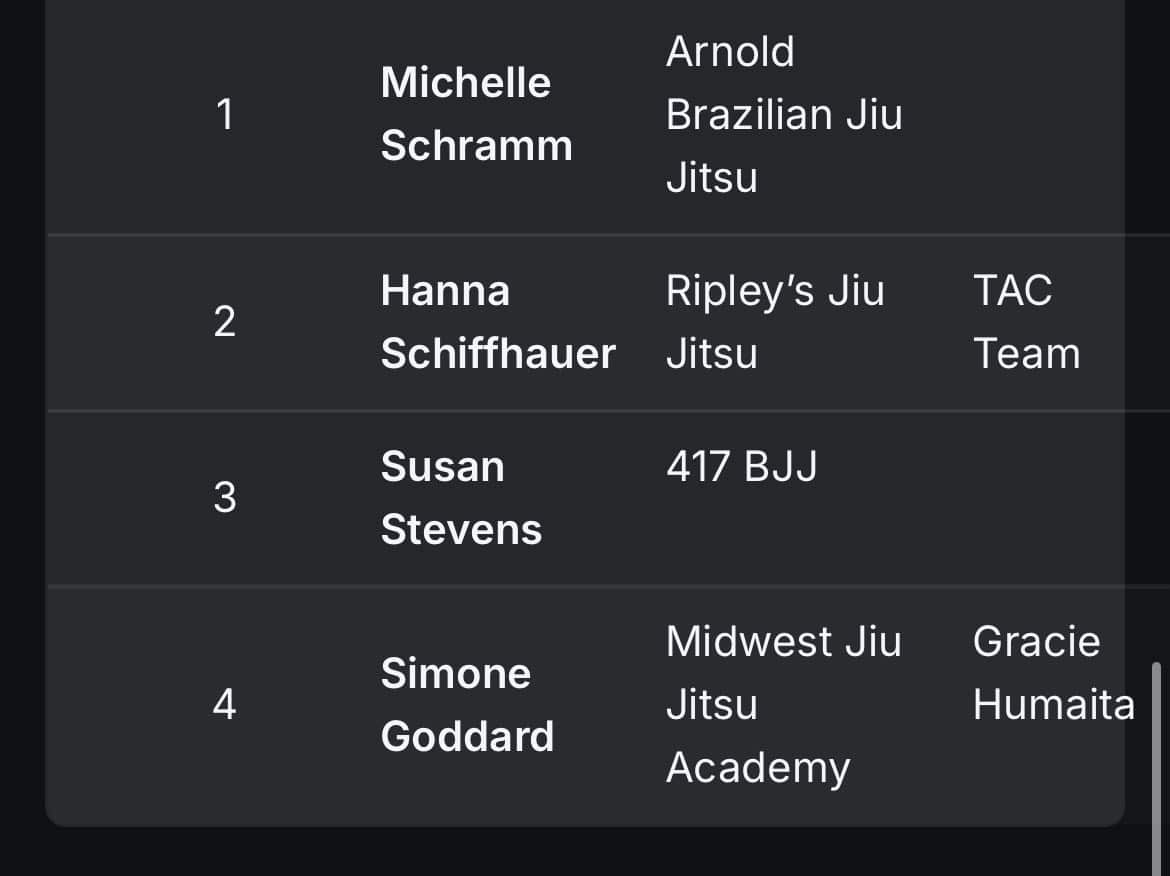1170x876 pixels.
Task: Open Gracie Humaita team entry
Action: point(1053,673)
